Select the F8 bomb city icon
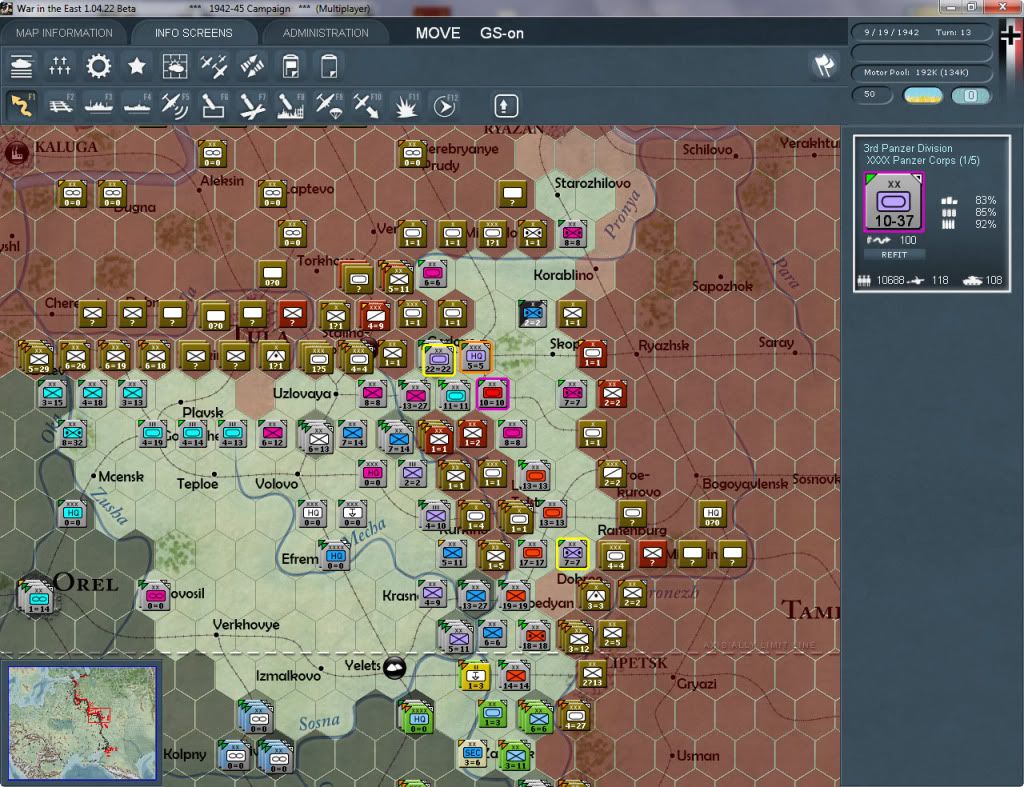The width and height of the screenshot is (1024, 787). [x=291, y=105]
